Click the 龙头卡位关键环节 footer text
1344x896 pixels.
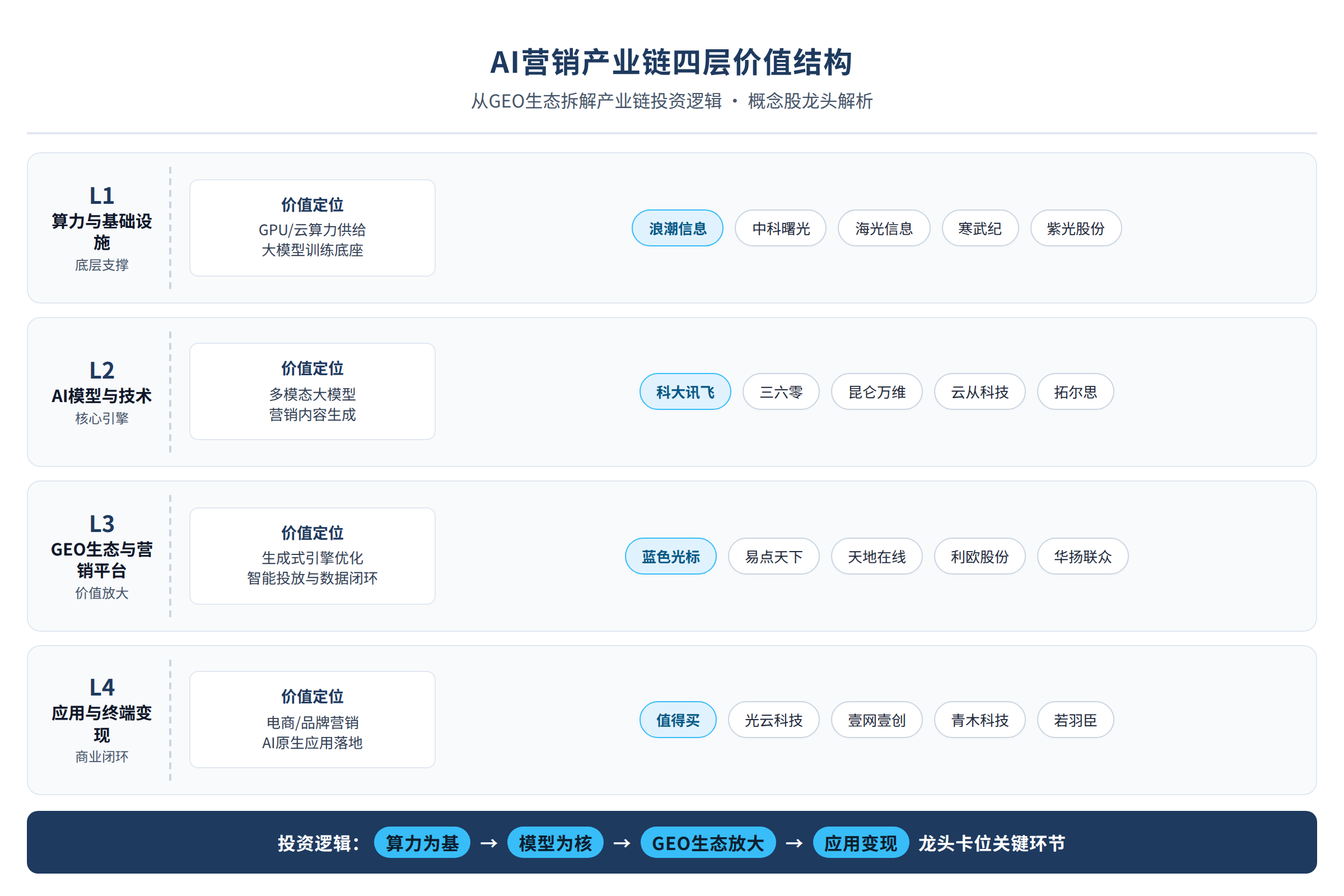point(991,843)
